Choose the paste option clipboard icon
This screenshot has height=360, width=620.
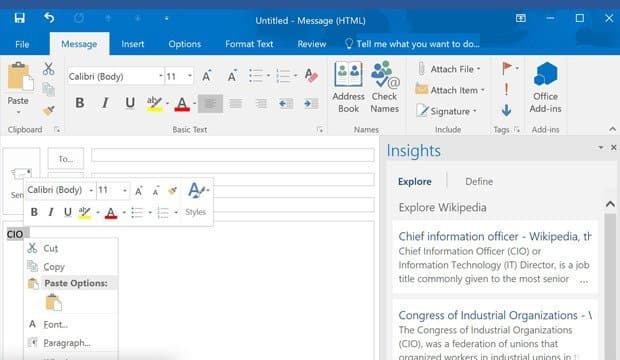(x=54, y=303)
